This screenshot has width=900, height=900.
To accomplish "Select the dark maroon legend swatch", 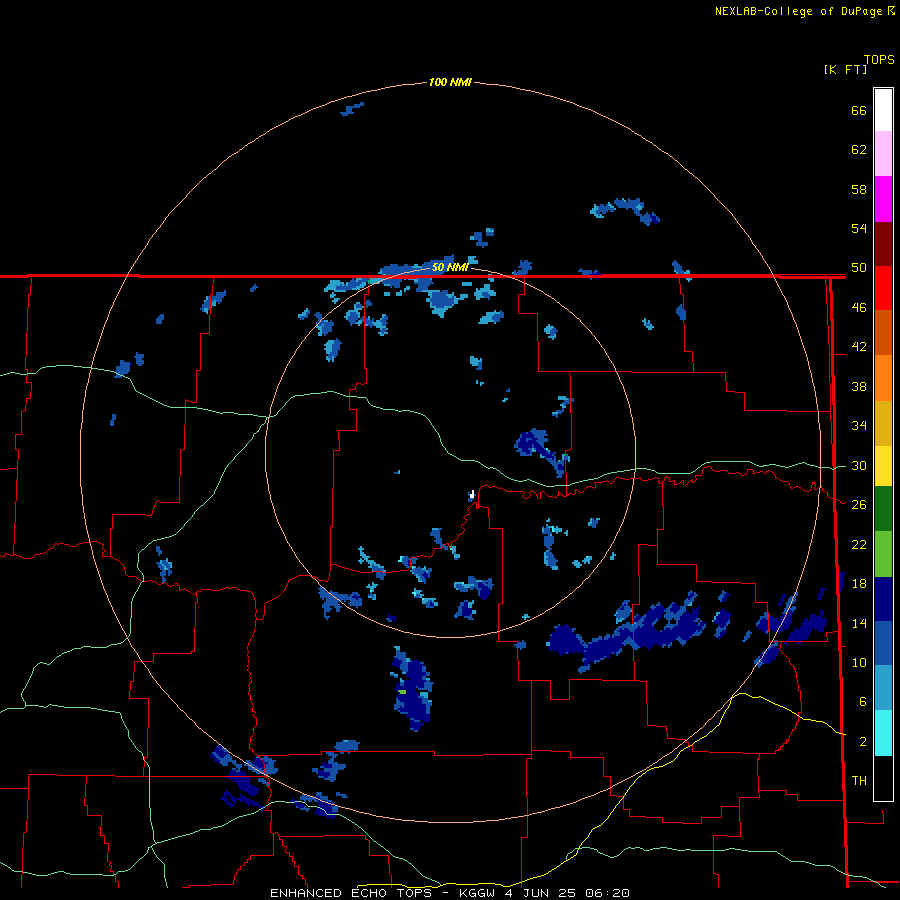I will click(883, 243).
